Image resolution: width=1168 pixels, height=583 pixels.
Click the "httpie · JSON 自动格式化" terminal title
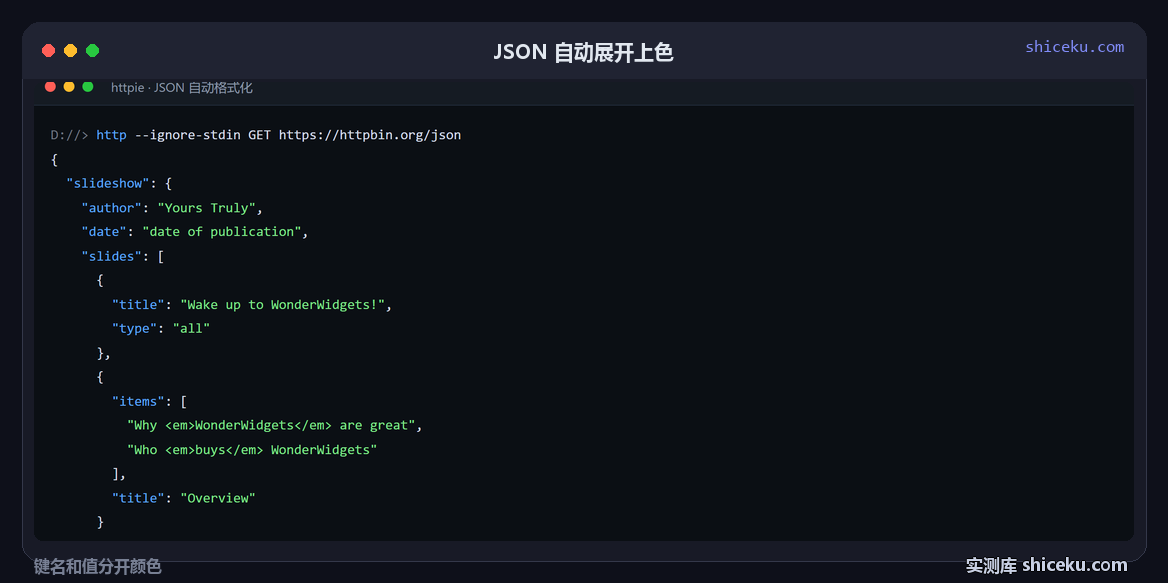[182, 88]
